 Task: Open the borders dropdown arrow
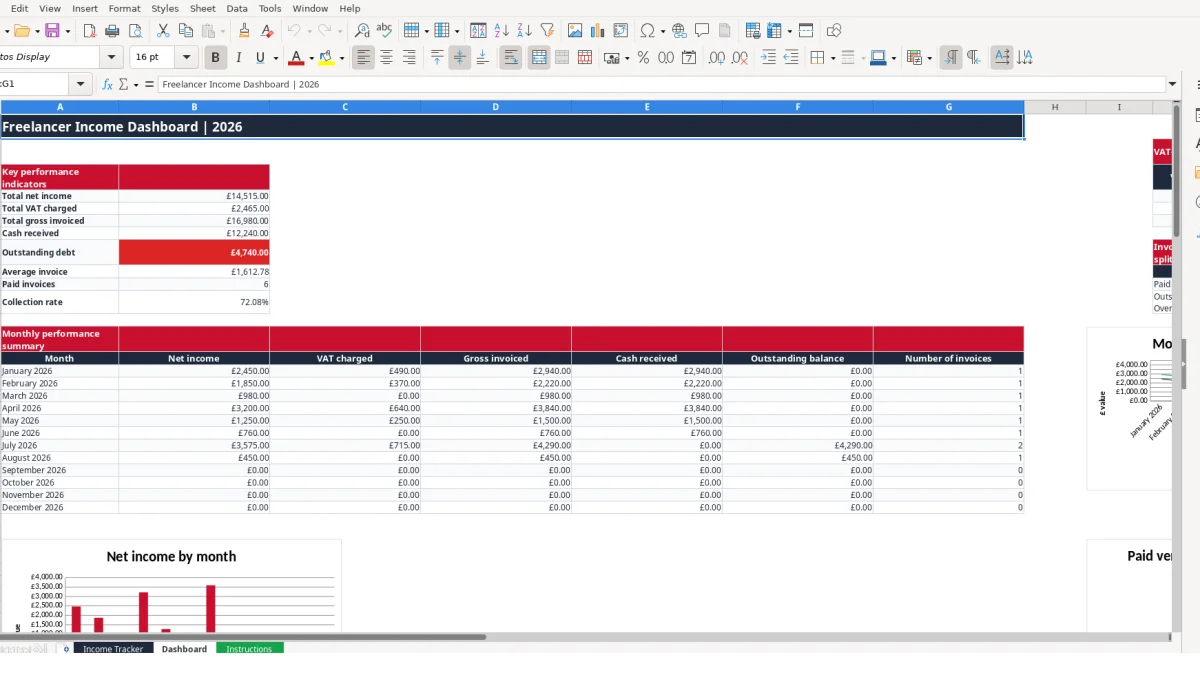[x=832, y=58]
